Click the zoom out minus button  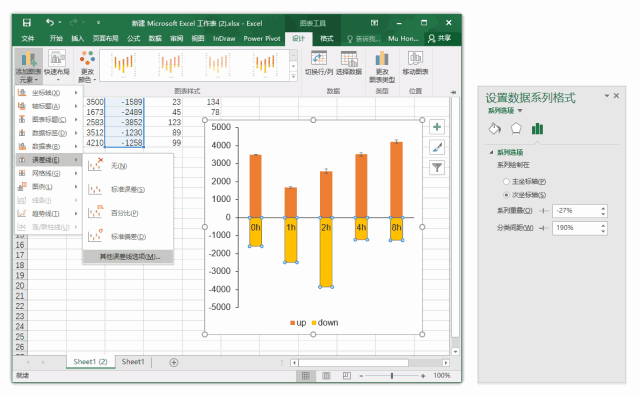[361, 376]
